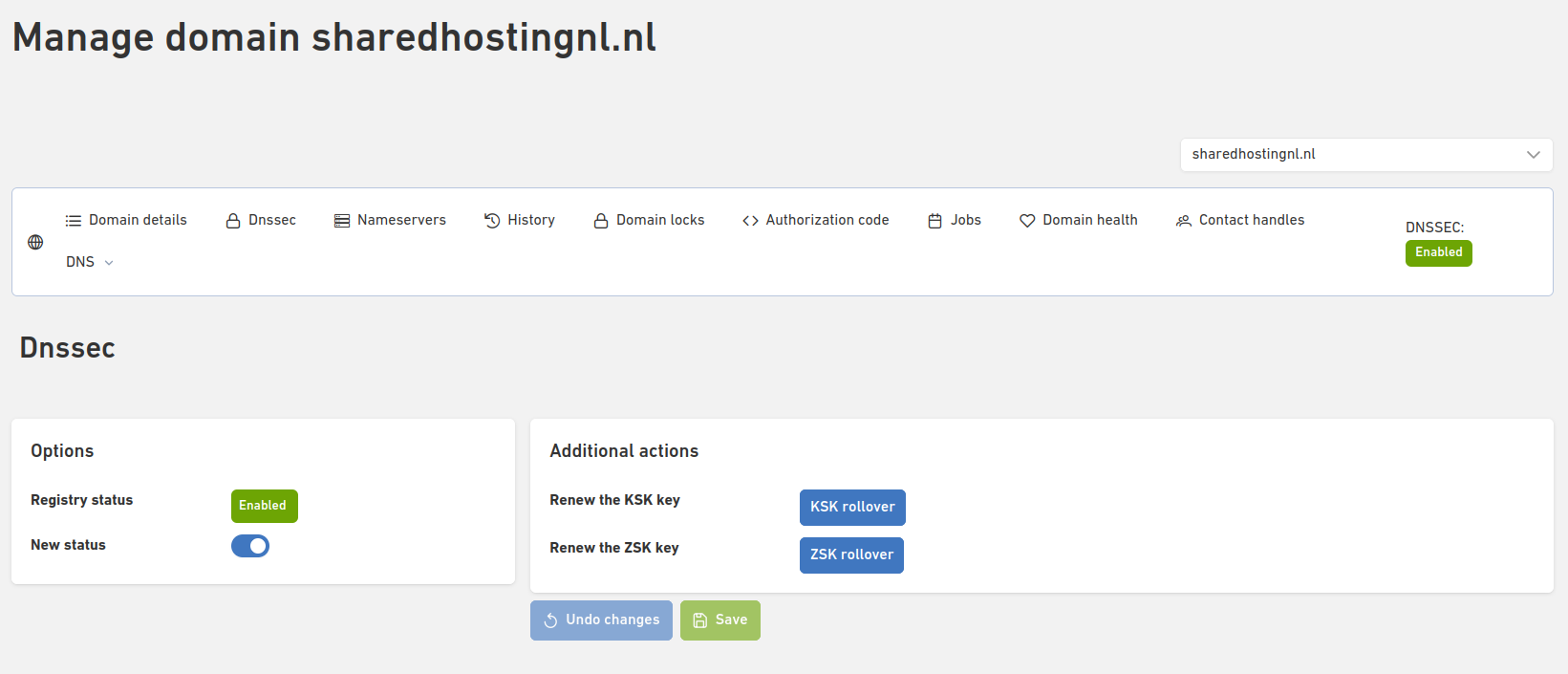Open the Nameservers tab

click(390, 220)
